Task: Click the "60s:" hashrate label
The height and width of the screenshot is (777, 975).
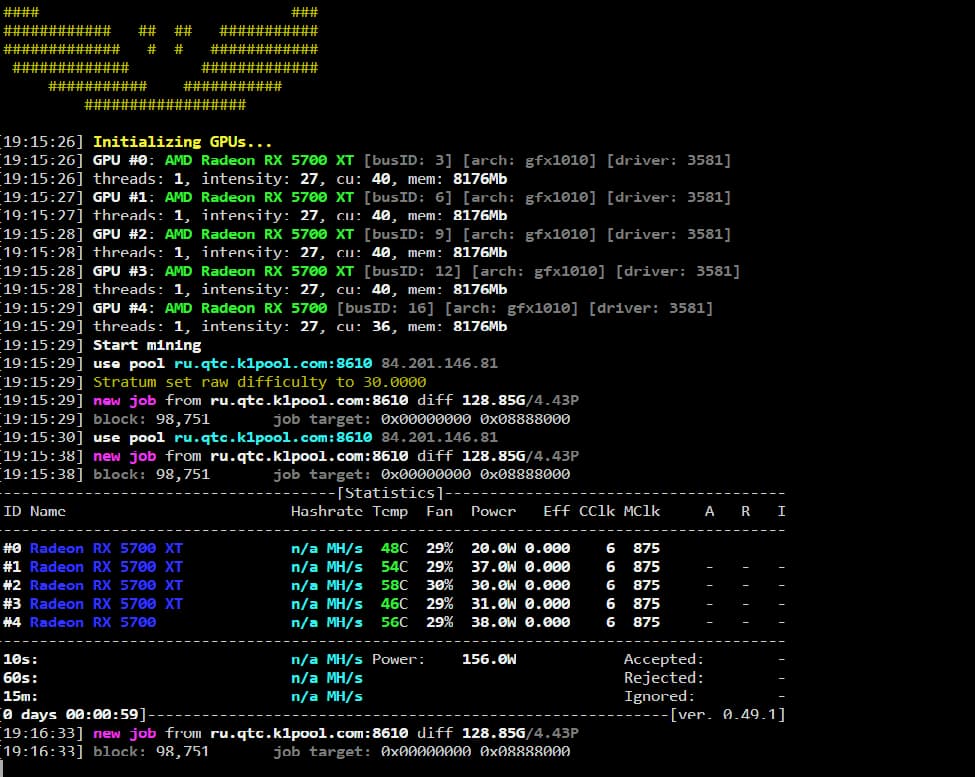Action: pos(20,678)
